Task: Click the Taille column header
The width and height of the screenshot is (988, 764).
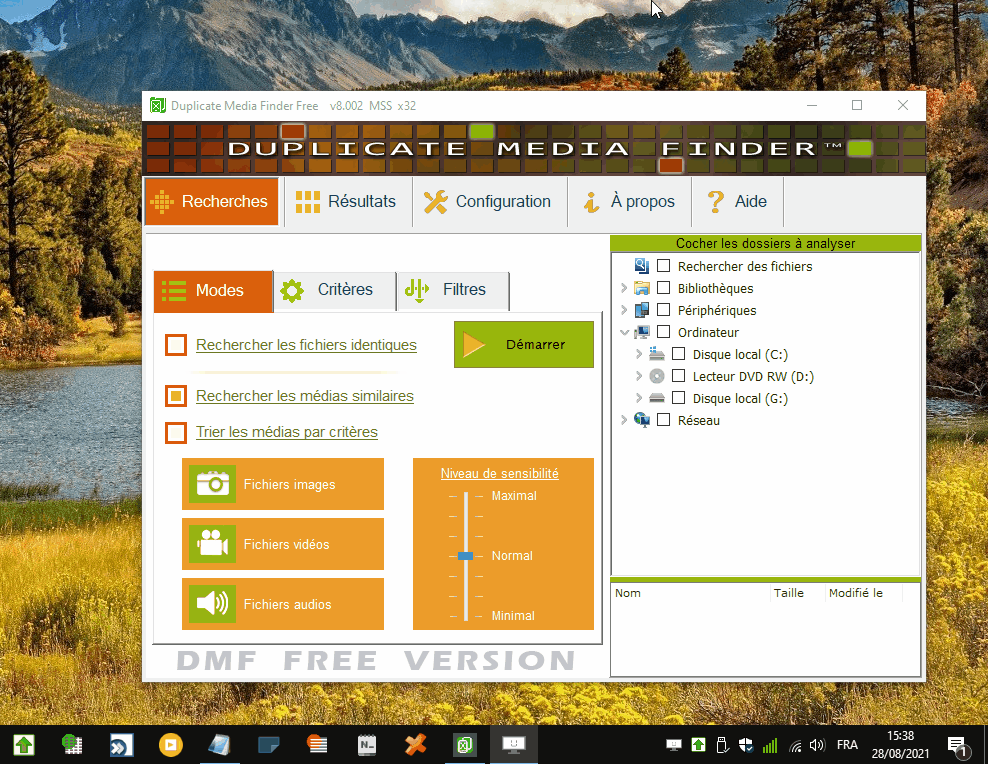Action: point(797,593)
